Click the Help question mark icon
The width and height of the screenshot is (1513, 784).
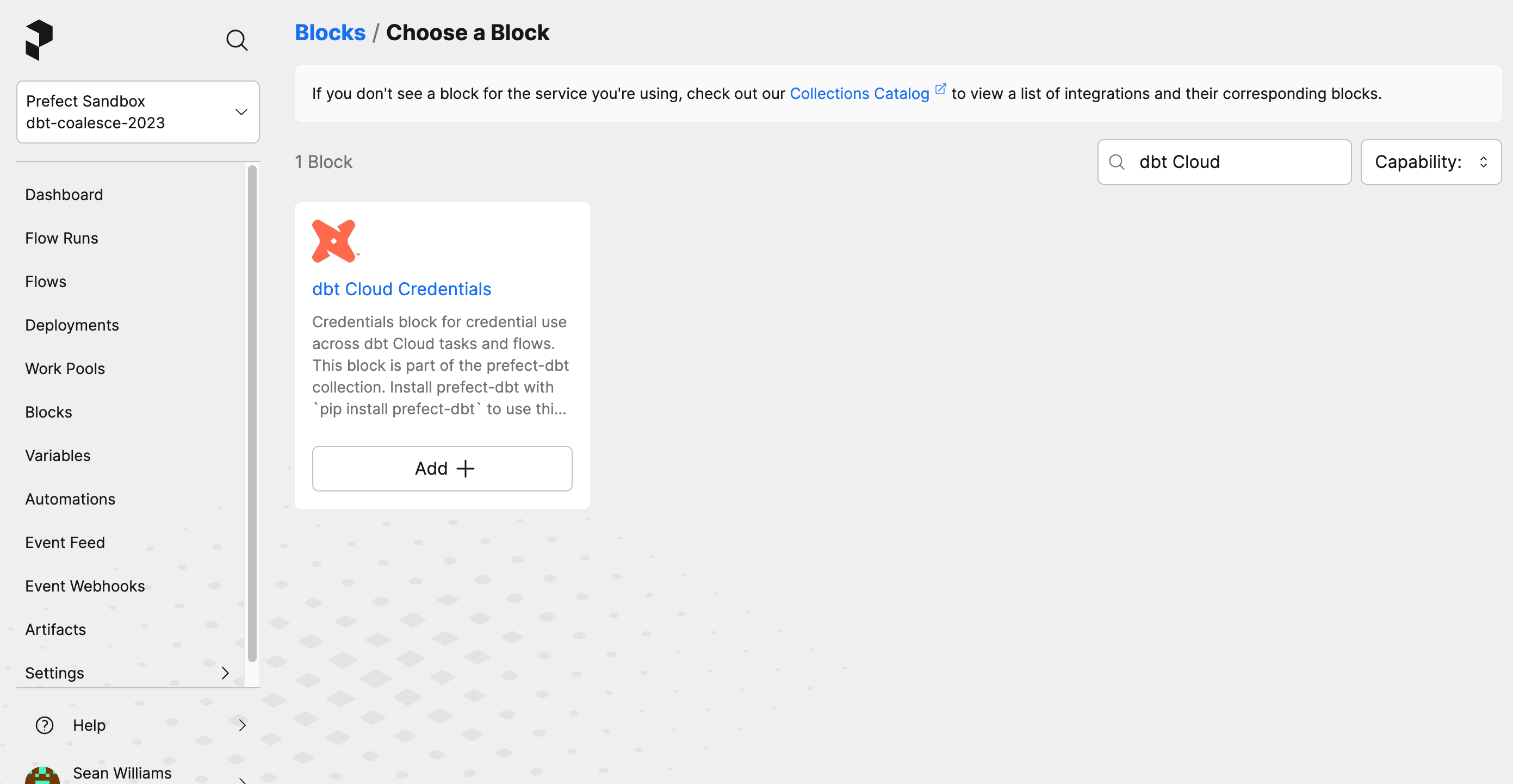[x=45, y=725]
